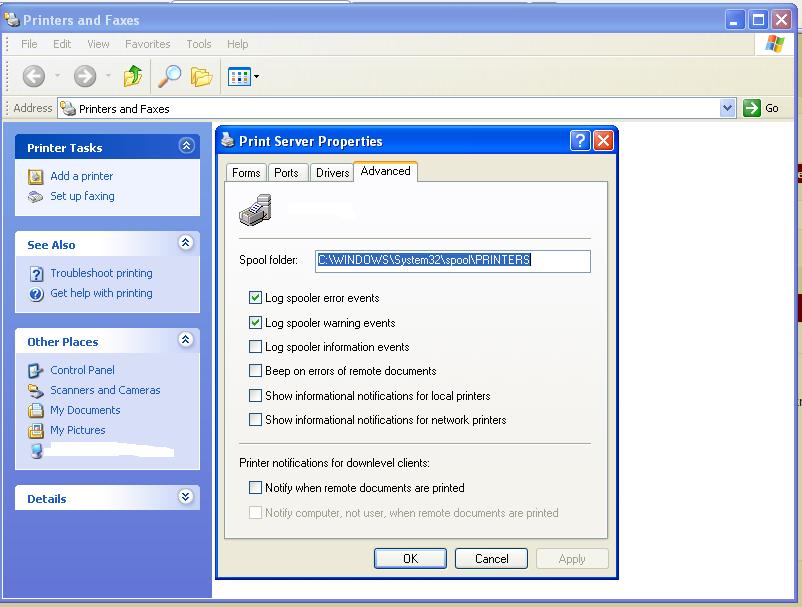Open the Tools menu
Screen dimensions: 802x607
198,44
